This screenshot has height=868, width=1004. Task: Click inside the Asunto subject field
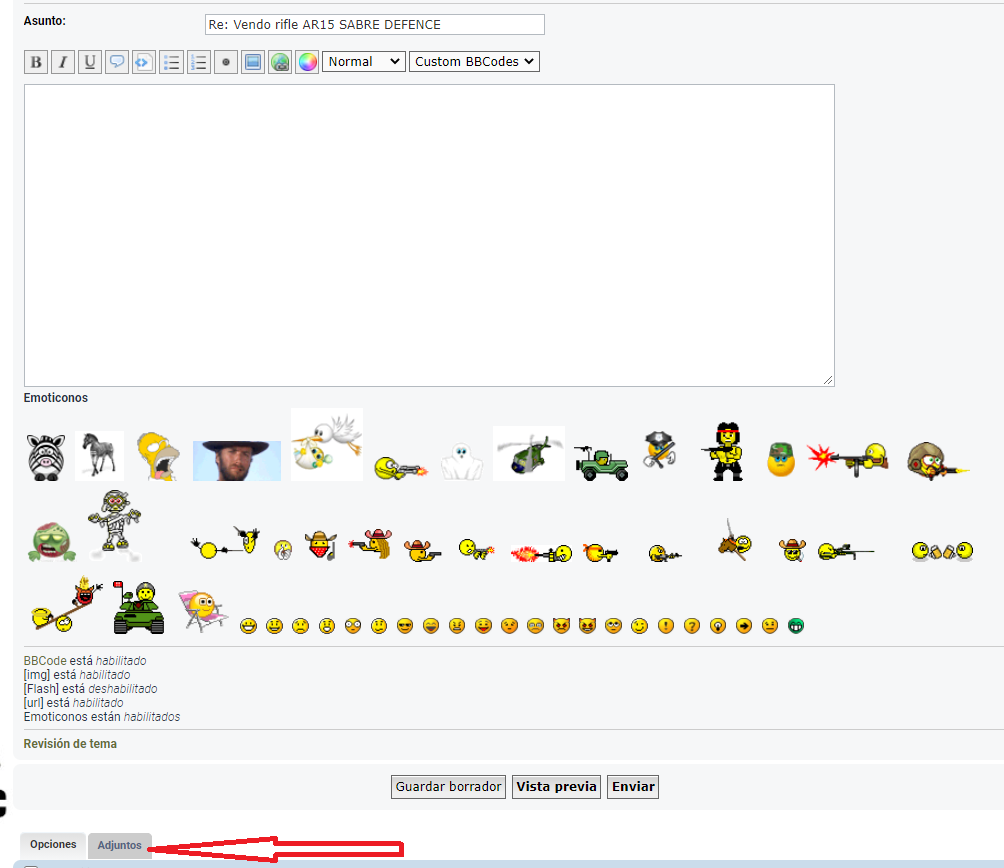[x=374, y=24]
